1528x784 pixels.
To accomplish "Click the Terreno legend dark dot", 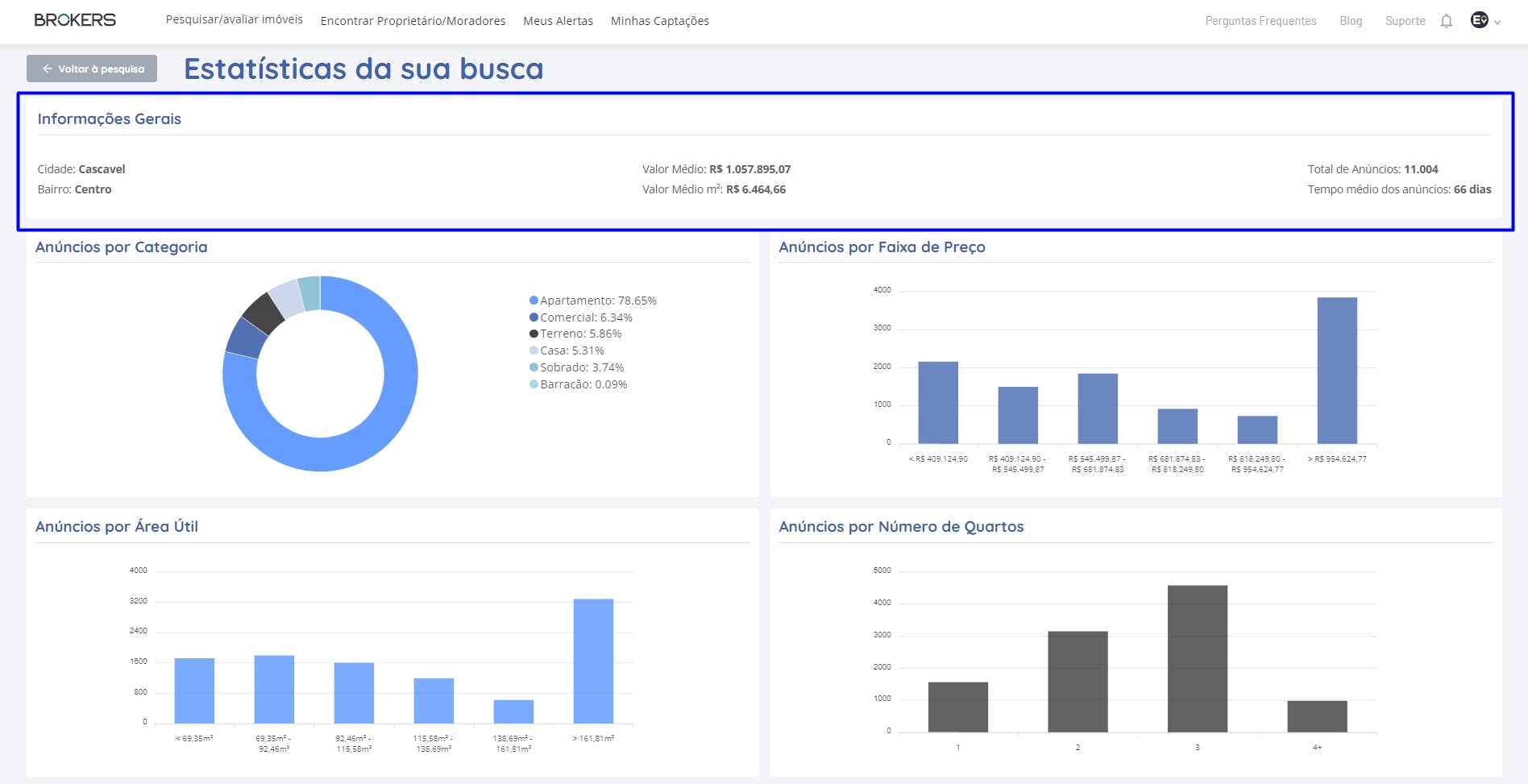I will (534, 334).
